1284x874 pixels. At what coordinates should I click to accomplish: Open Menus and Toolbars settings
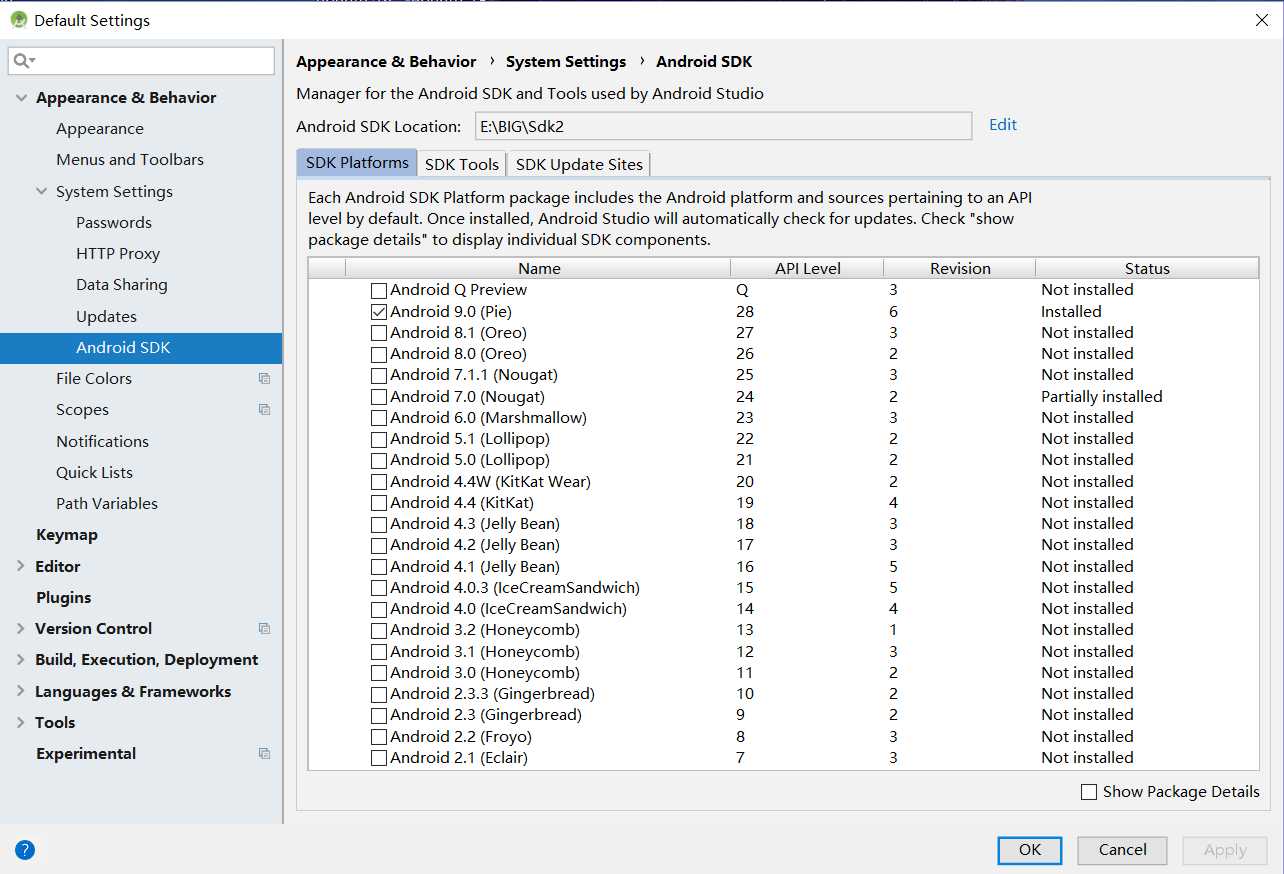pyautogui.click(x=130, y=159)
